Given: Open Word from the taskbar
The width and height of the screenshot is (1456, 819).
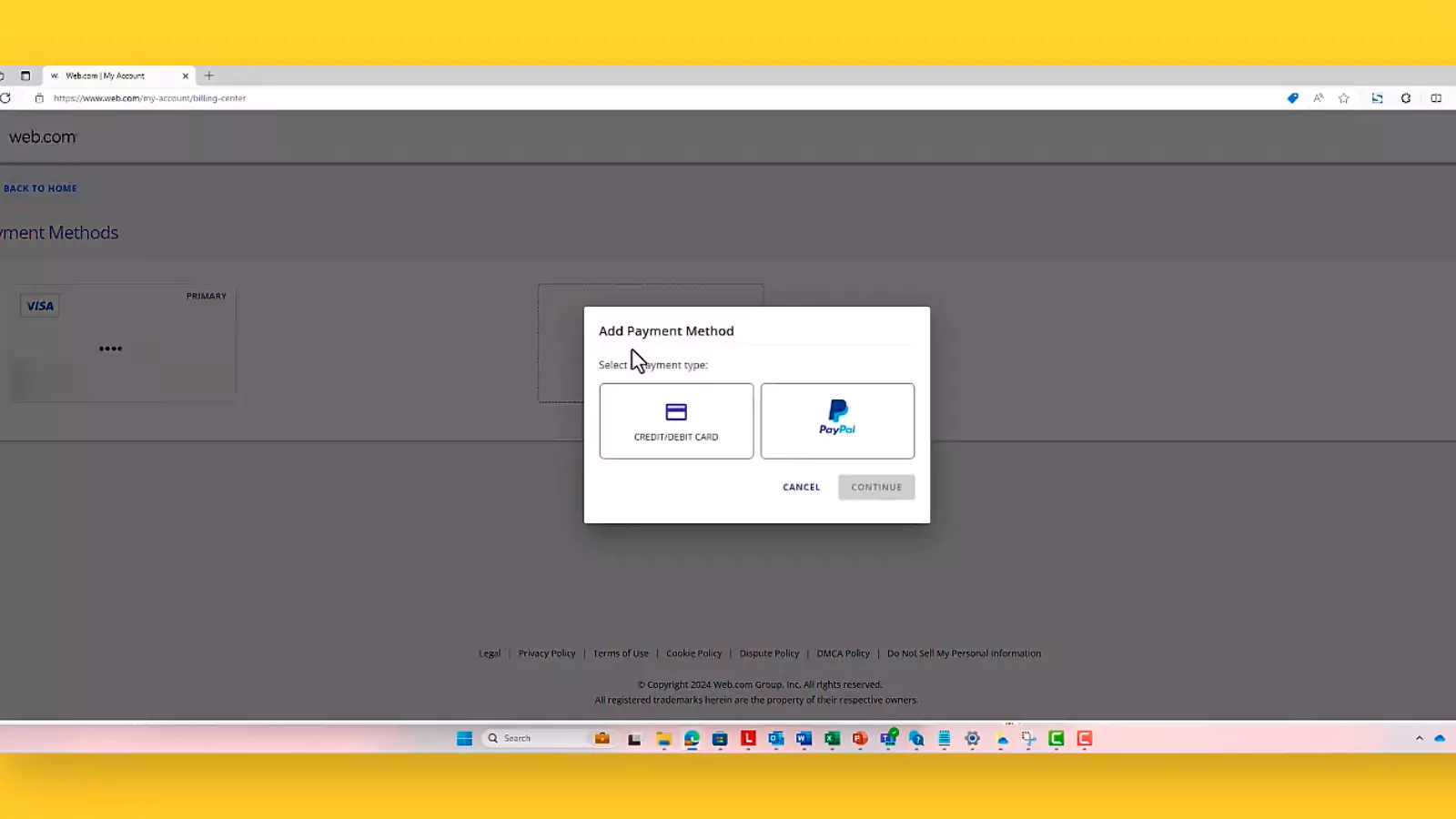Looking at the screenshot, I should 804,739.
